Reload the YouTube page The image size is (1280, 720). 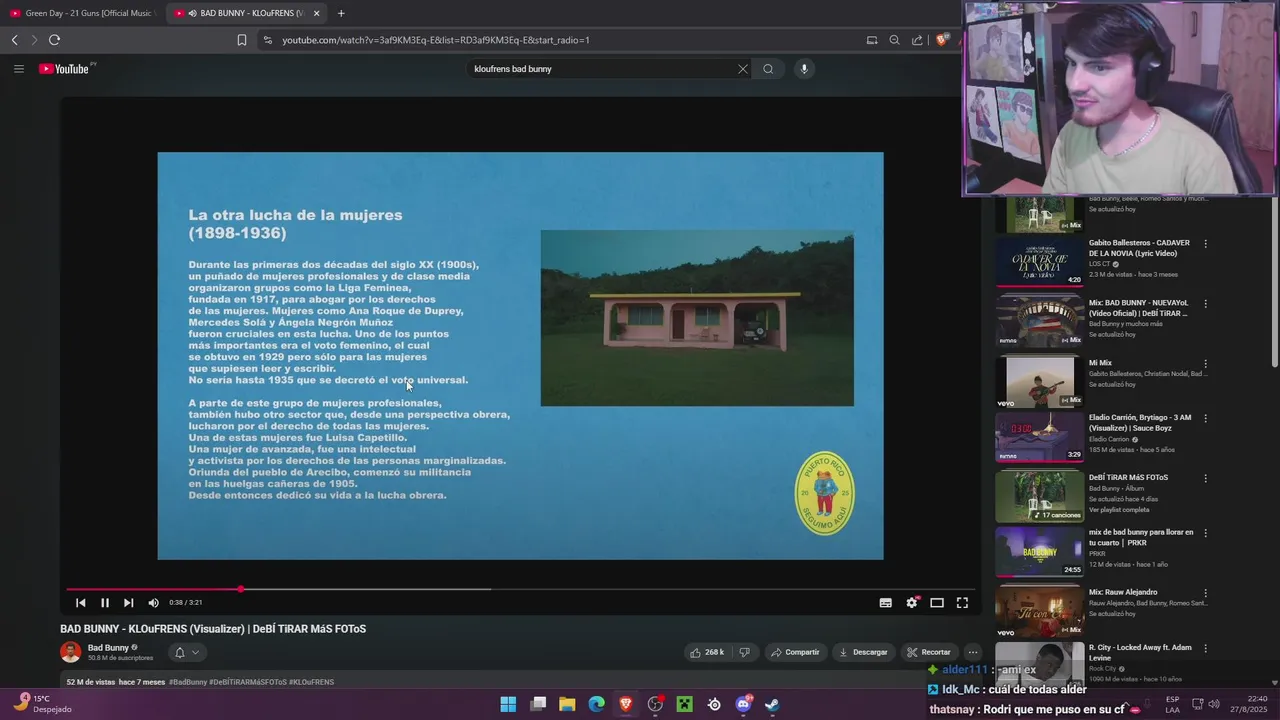pos(54,40)
